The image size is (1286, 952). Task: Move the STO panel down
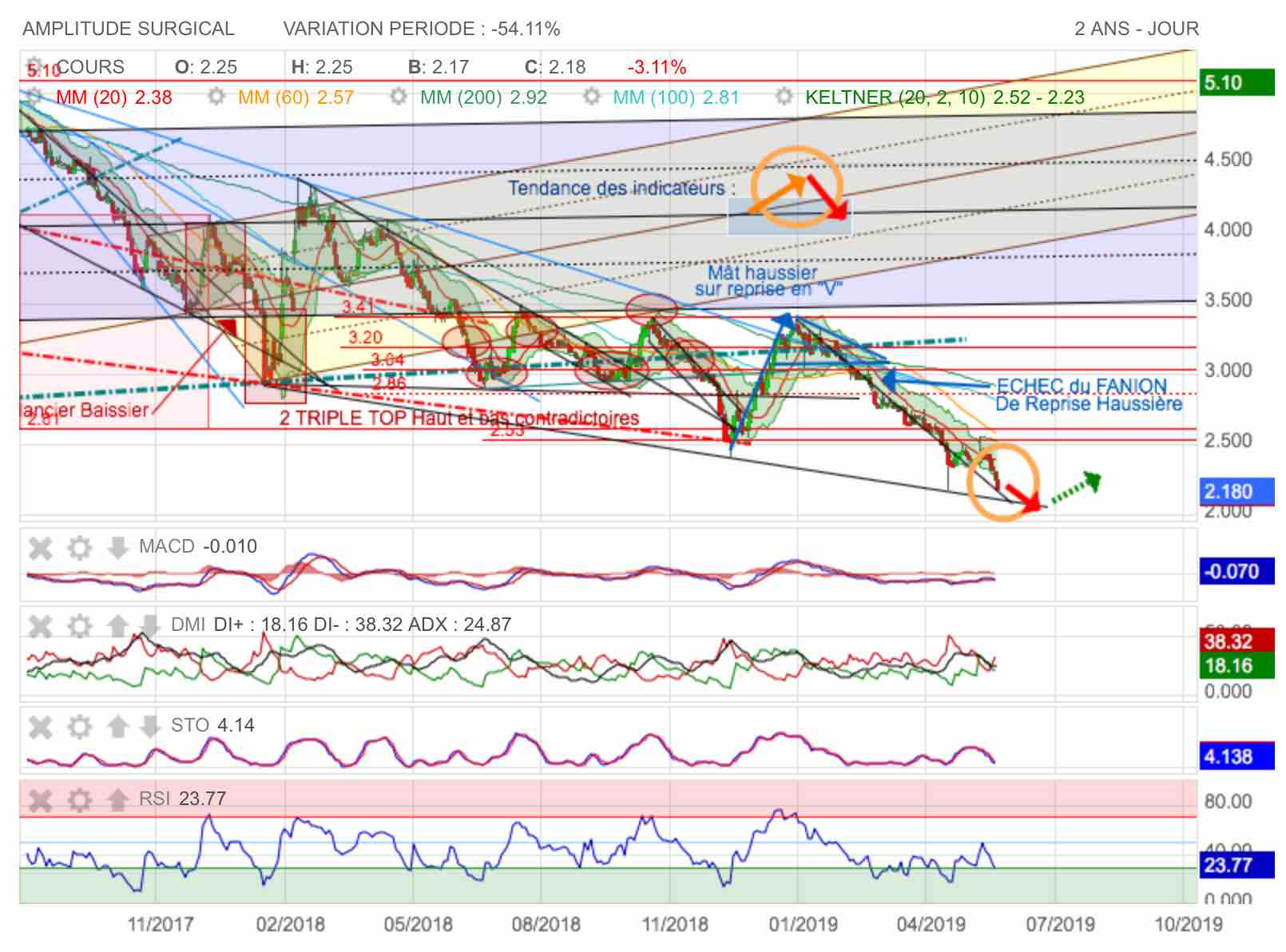[149, 726]
